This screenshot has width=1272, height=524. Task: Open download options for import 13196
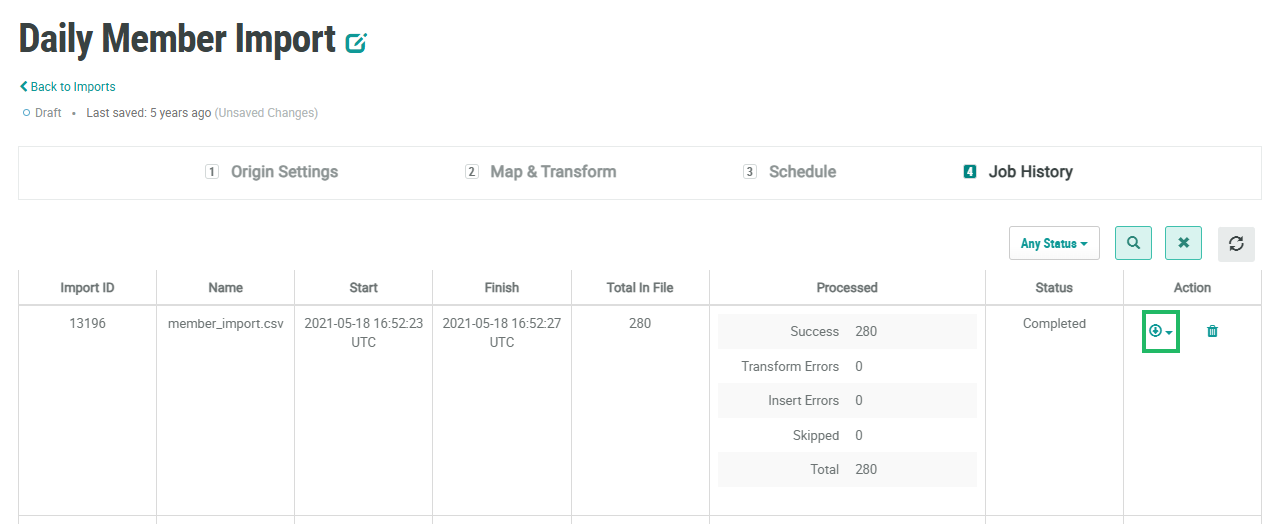(1161, 331)
